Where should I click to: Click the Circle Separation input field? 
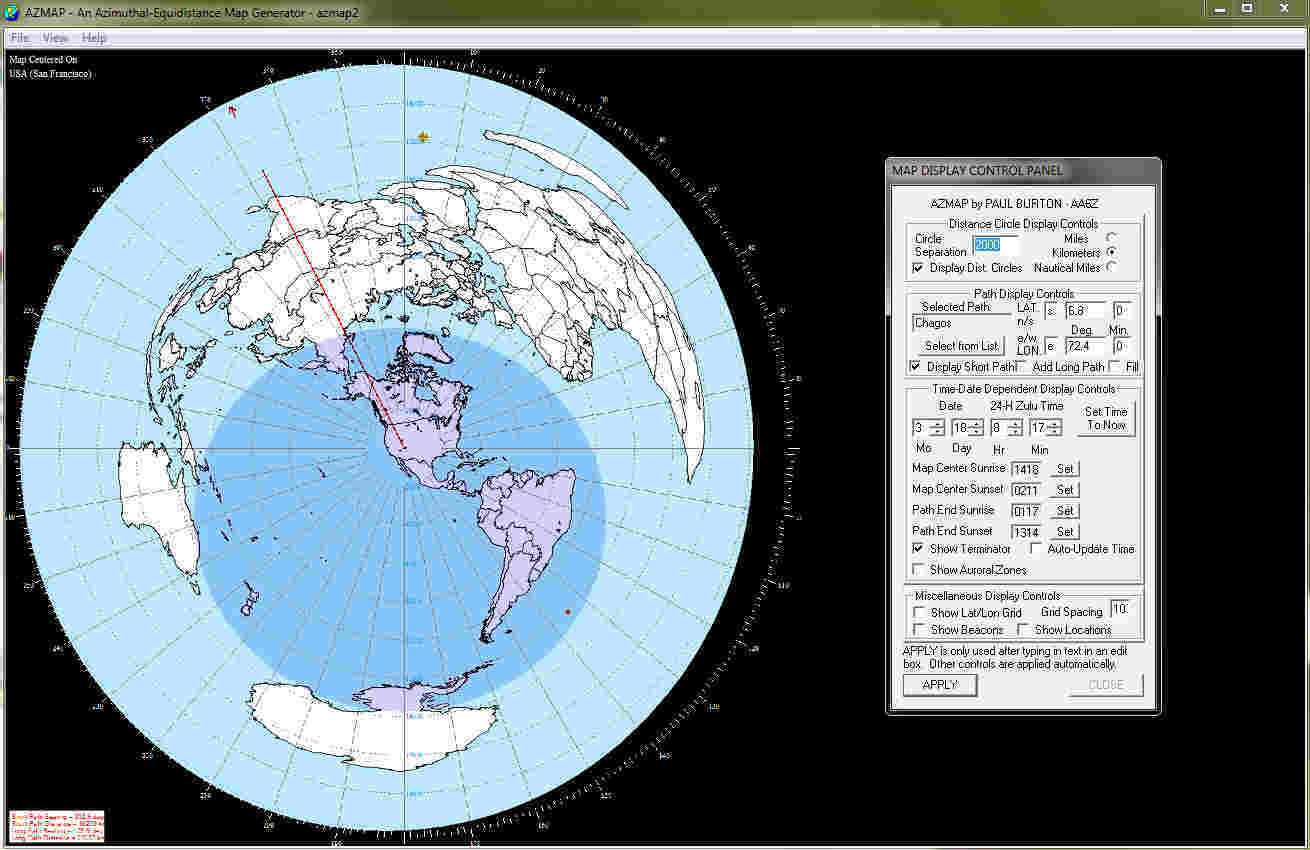(995, 245)
